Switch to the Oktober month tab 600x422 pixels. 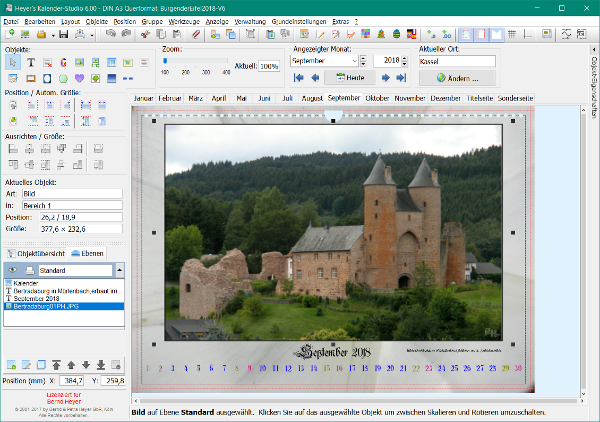pos(377,98)
